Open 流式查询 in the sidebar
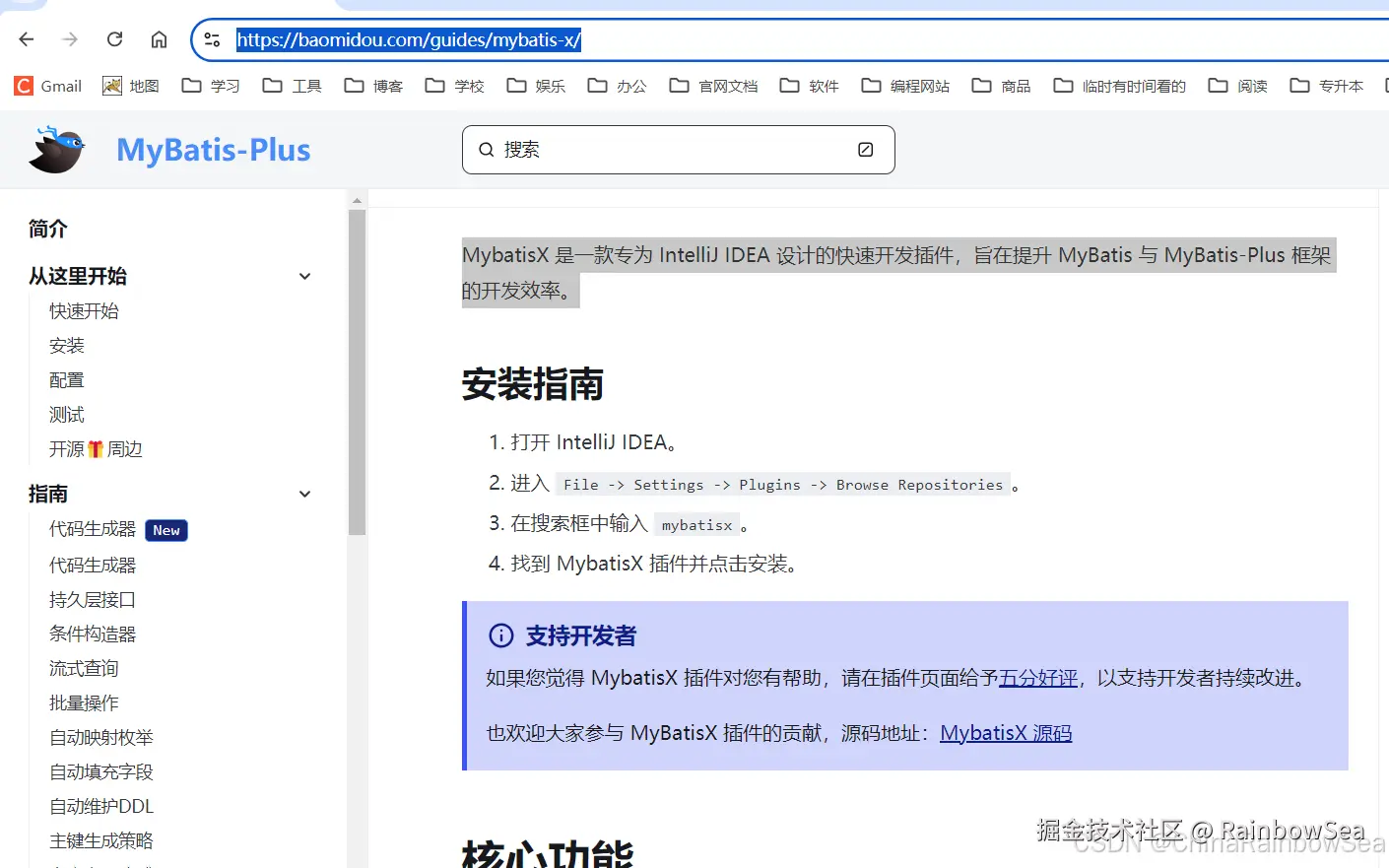 84,669
